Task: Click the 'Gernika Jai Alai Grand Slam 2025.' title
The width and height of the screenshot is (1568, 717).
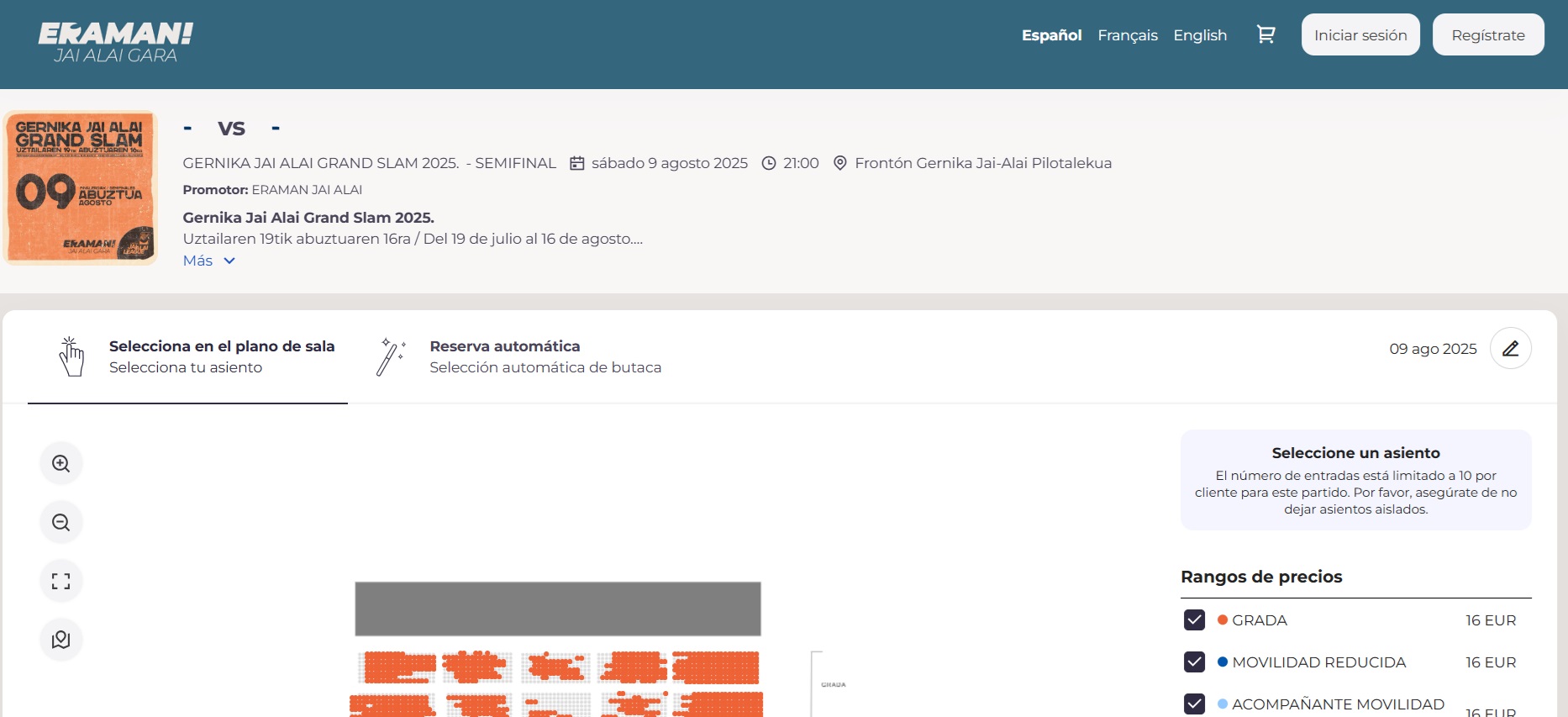Action: 308,218
